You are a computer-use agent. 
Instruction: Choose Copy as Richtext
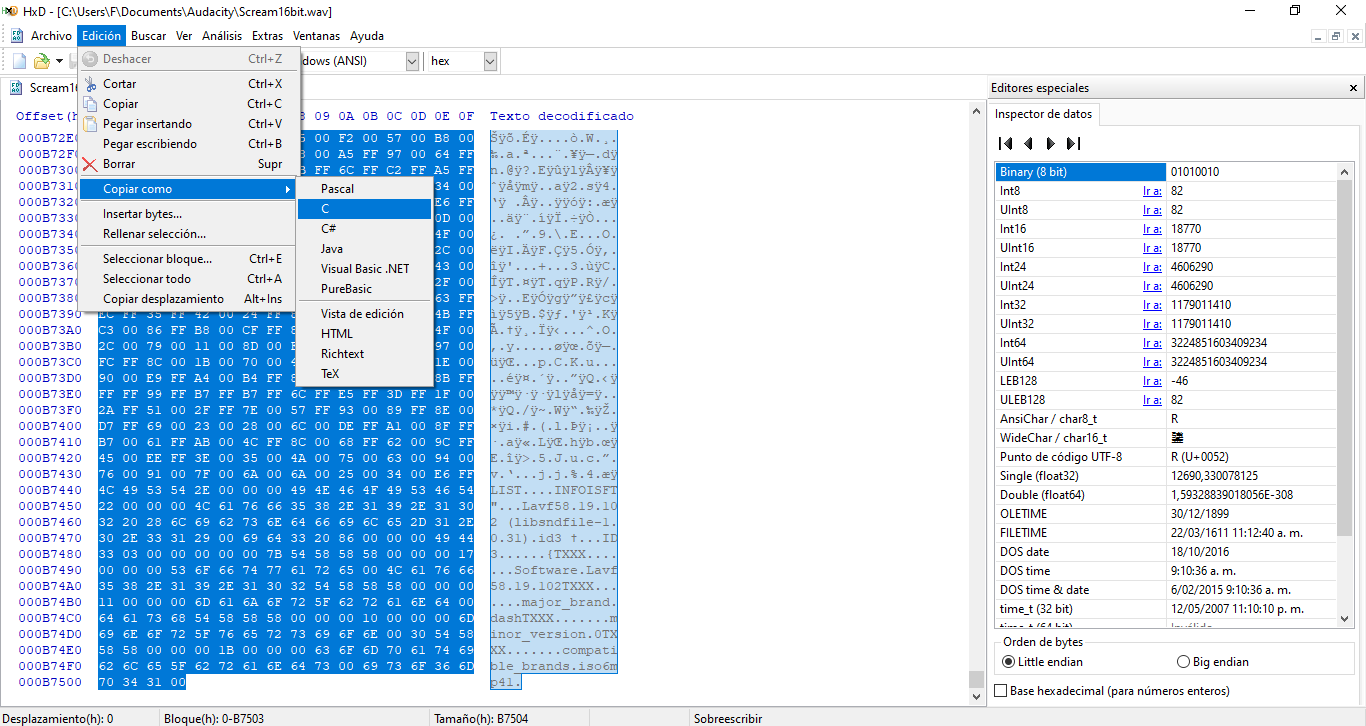[364, 354]
